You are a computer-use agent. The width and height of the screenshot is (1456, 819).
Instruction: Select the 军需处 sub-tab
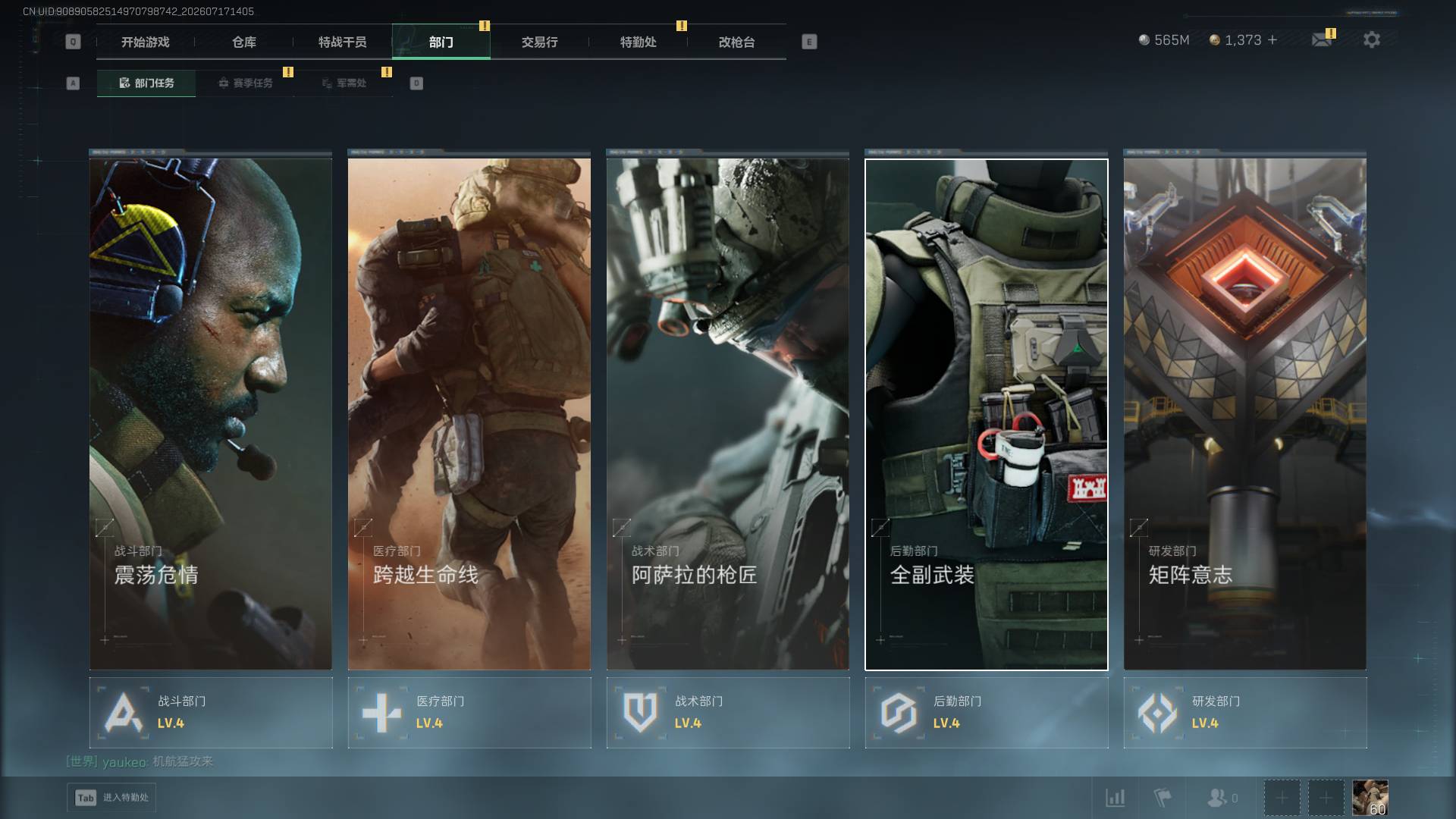(x=344, y=83)
